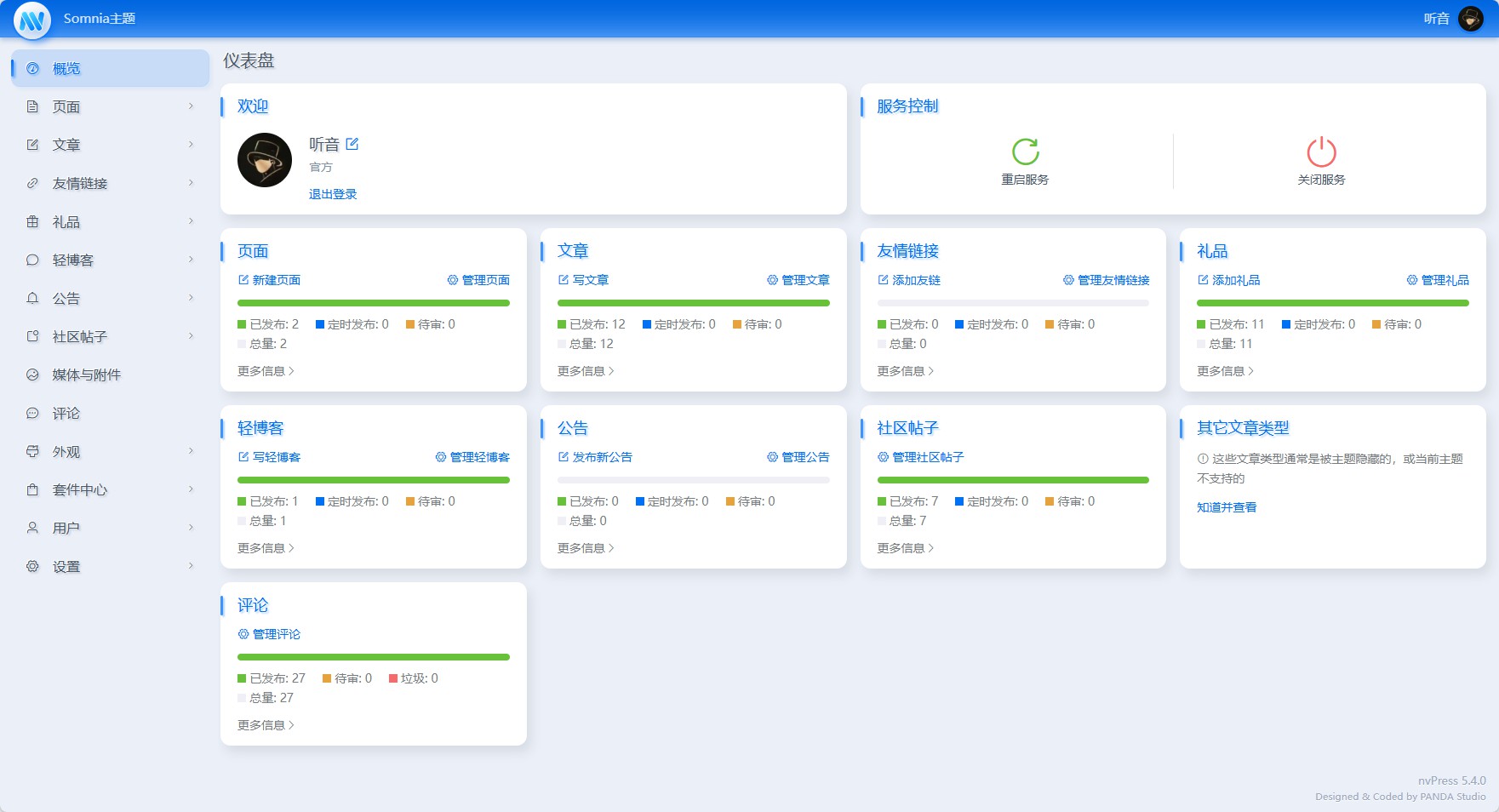The width and height of the screenshot is (1499, 812).
Task: Expand the 文章 sidebar submenu chevron
Action: point(191,145)
